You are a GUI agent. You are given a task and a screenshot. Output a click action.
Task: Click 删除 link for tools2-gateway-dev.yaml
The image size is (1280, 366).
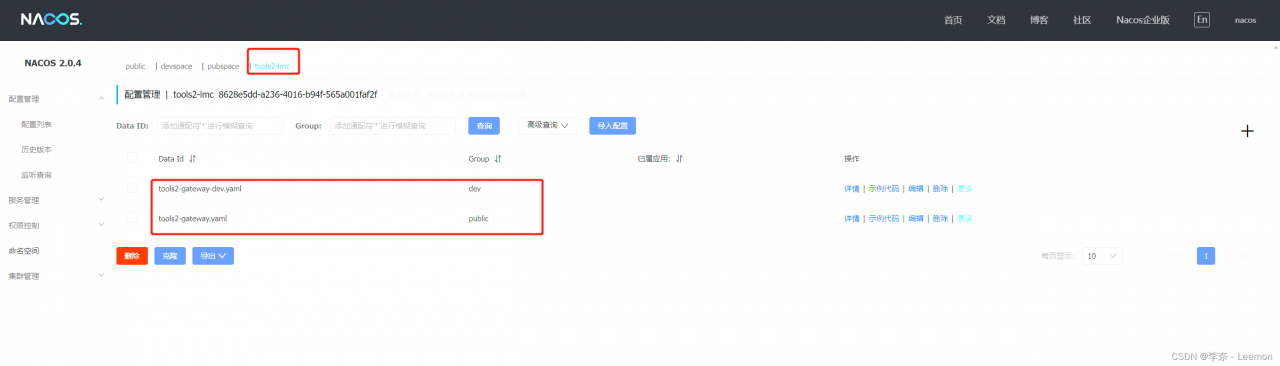[940, 188]
